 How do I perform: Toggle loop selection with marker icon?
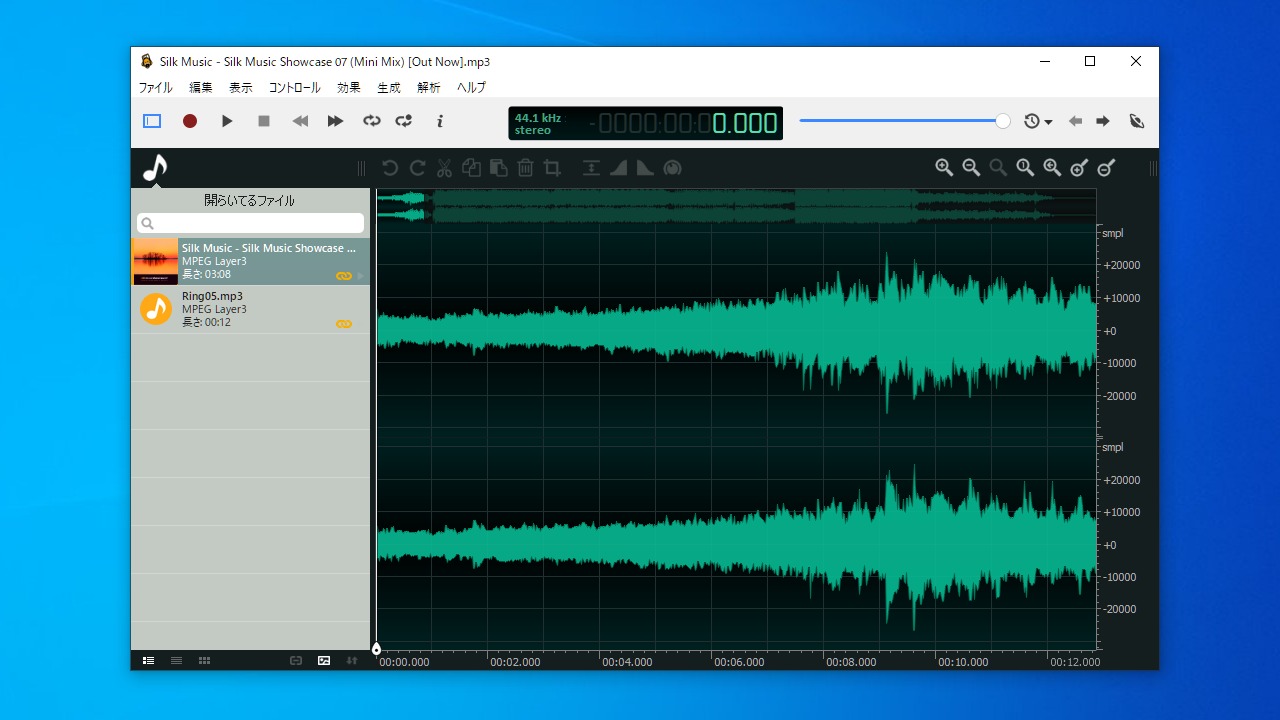click(404, 121)
